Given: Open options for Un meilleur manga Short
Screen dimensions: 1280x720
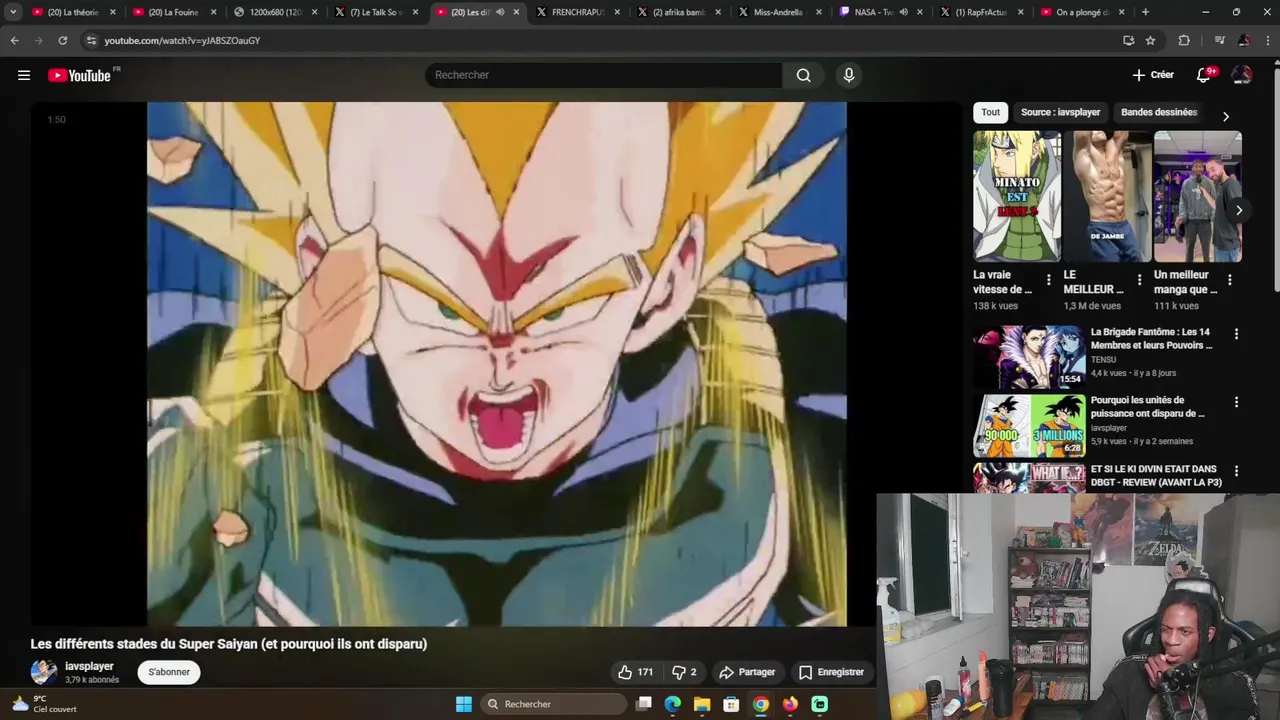Looking at the screenshot, I should tap(1229, 280).
